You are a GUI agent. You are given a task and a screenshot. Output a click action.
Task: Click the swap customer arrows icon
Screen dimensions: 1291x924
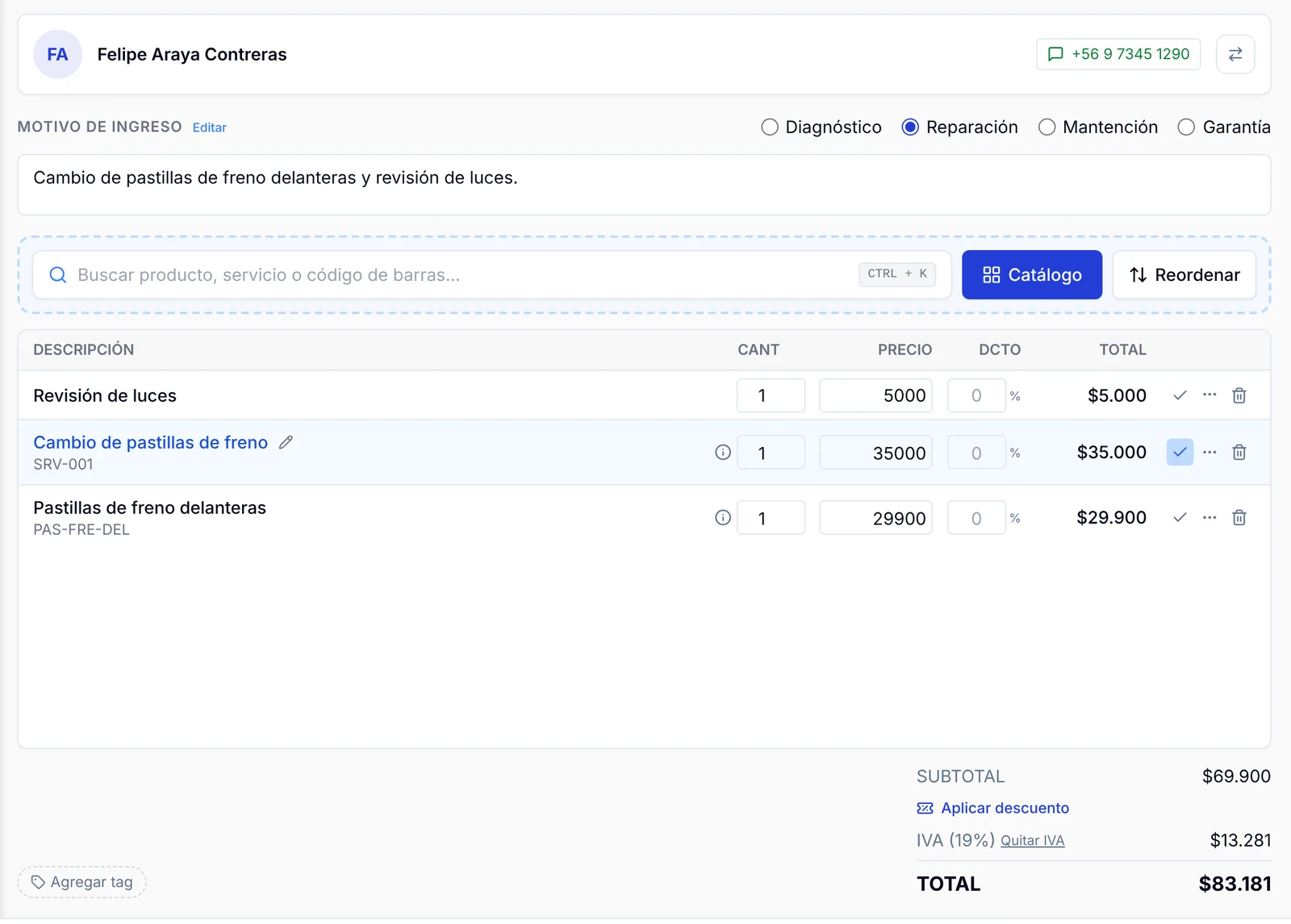point(1235,54)
